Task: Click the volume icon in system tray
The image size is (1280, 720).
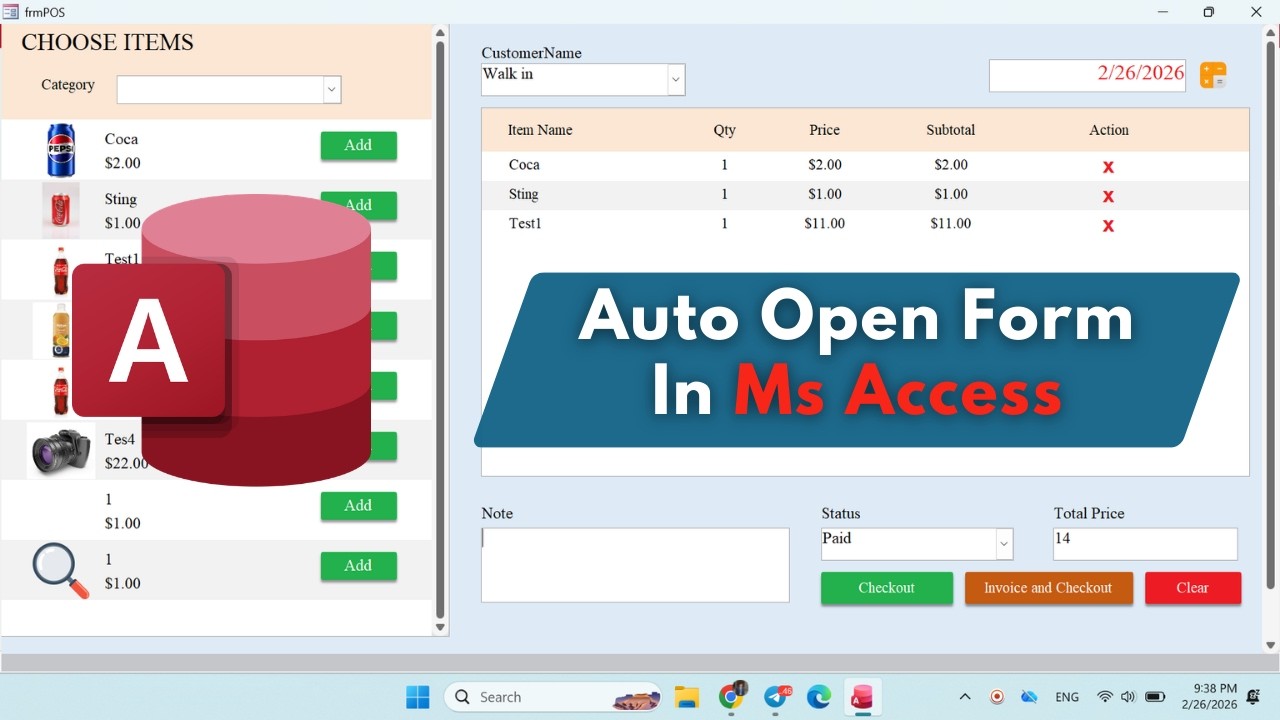Action: coord(1129,697)
